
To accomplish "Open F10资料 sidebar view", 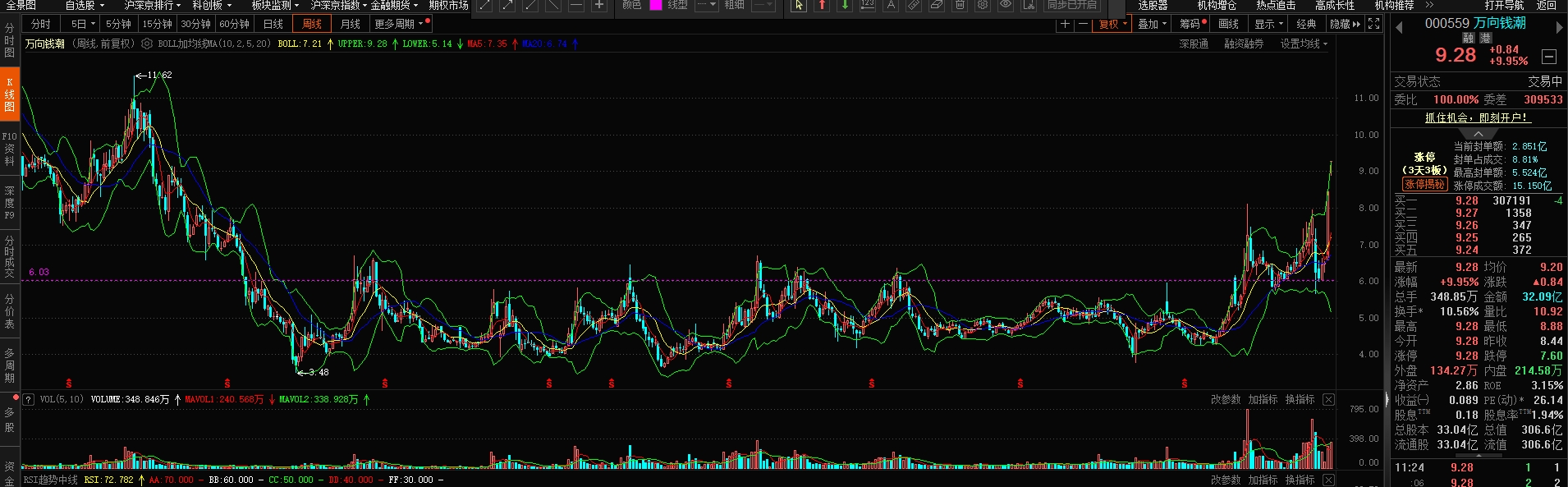I will pos(10,149).
